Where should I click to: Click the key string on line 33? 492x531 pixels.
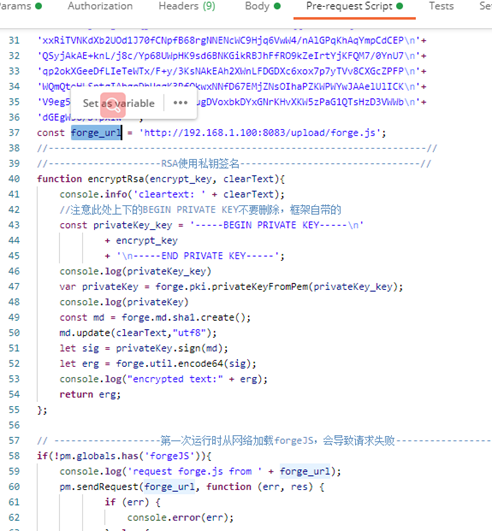(x=232, y=71)
